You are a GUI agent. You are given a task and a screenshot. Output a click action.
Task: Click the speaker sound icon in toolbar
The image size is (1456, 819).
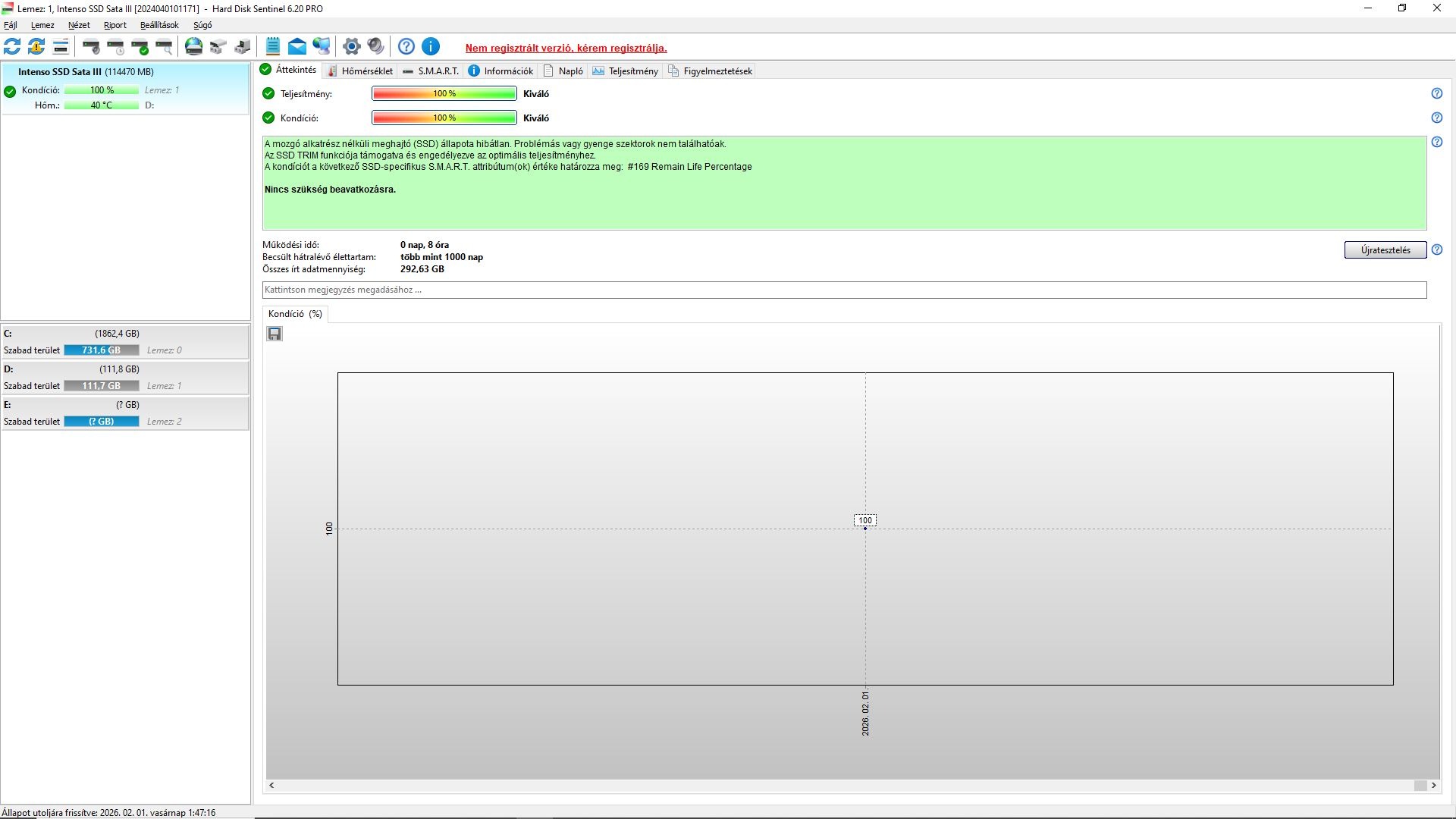point(375,47)
